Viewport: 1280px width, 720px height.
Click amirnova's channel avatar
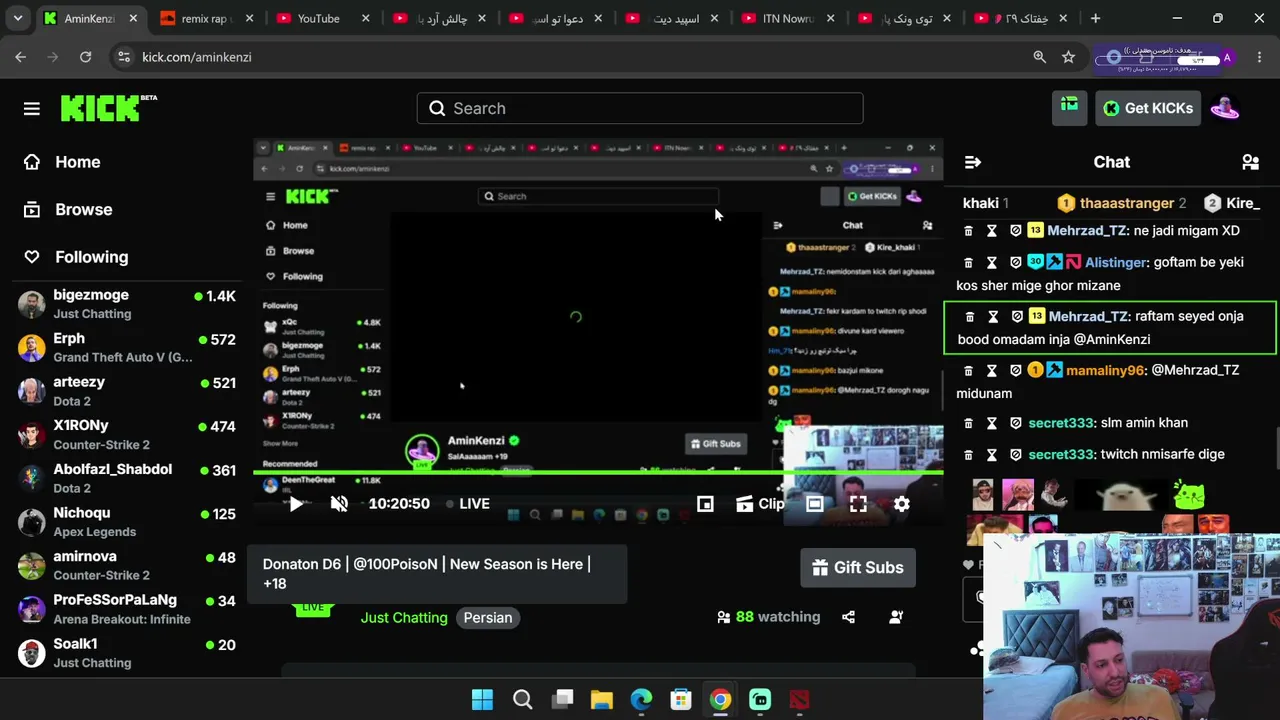click(x=32, y=565)
